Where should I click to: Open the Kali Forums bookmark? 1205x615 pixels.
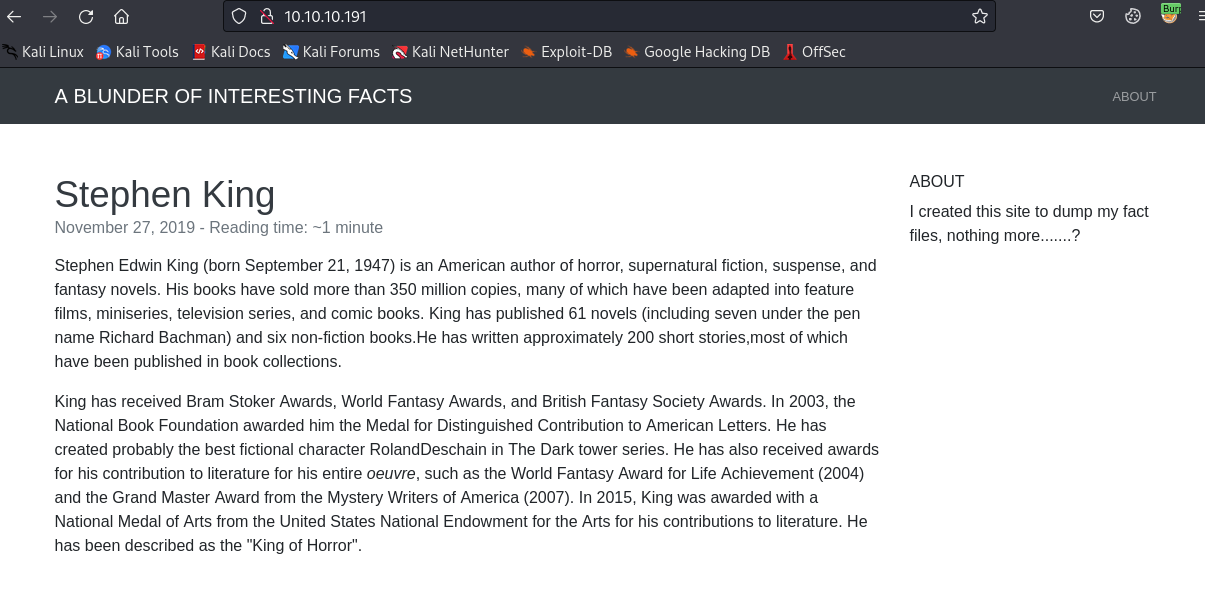tap(331, 52)
